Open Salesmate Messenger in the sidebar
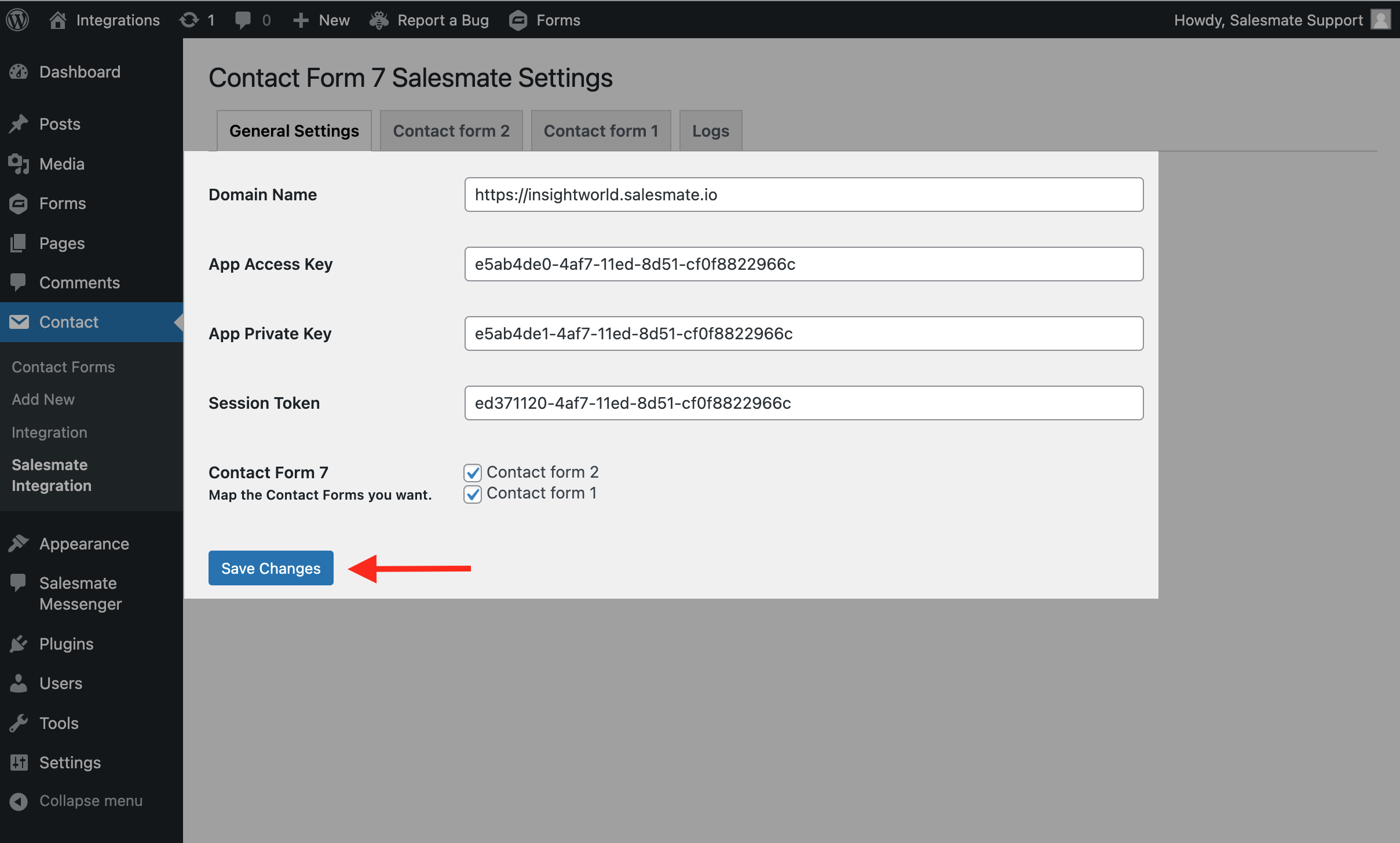This screenshot has width=1400, height=843. point(81,593)
